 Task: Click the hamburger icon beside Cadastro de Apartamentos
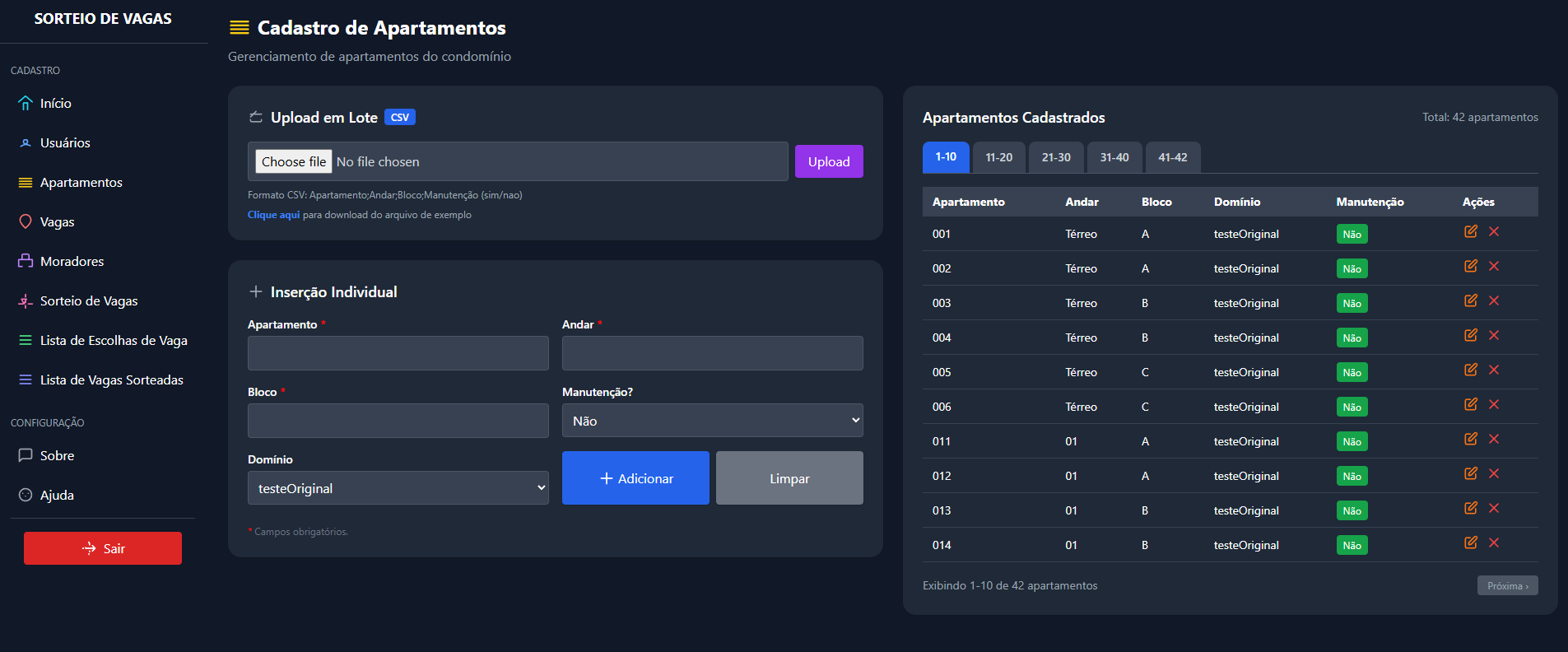tap(239, 28)
